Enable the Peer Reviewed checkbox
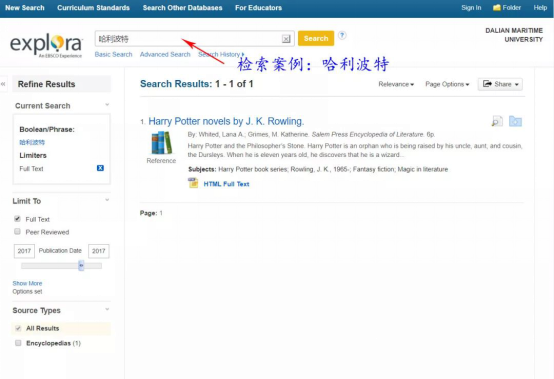 17,231
